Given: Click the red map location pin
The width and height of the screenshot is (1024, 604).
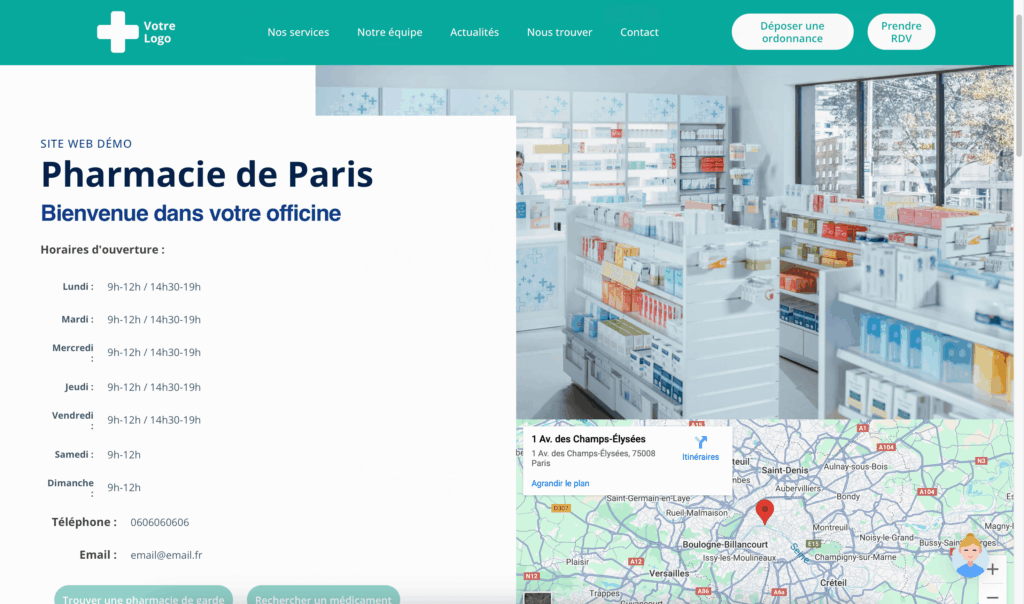Looking at the screenshot, I should click(x=765, y=511).
